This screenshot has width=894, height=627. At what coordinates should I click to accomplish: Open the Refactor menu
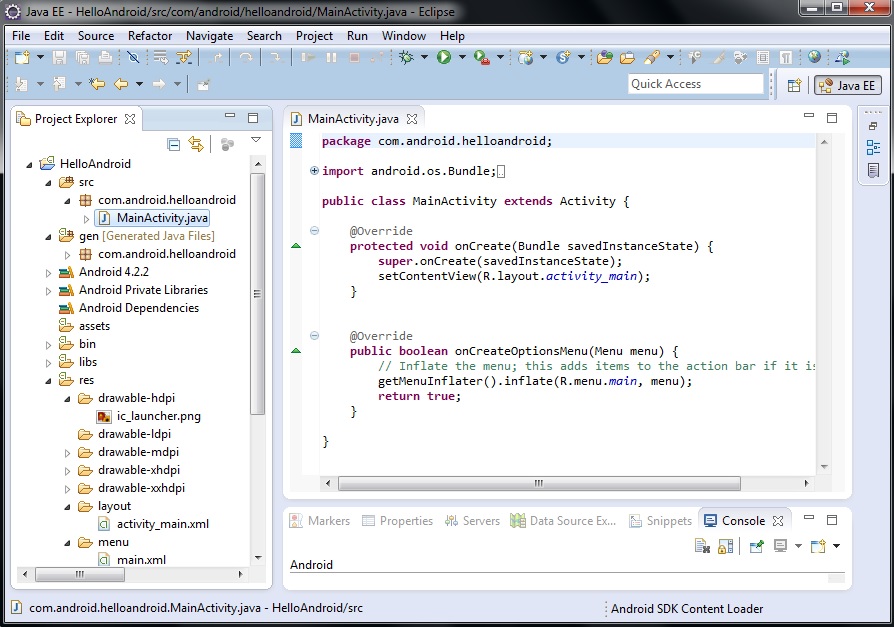pyautogui.click(x=150, y=36)
